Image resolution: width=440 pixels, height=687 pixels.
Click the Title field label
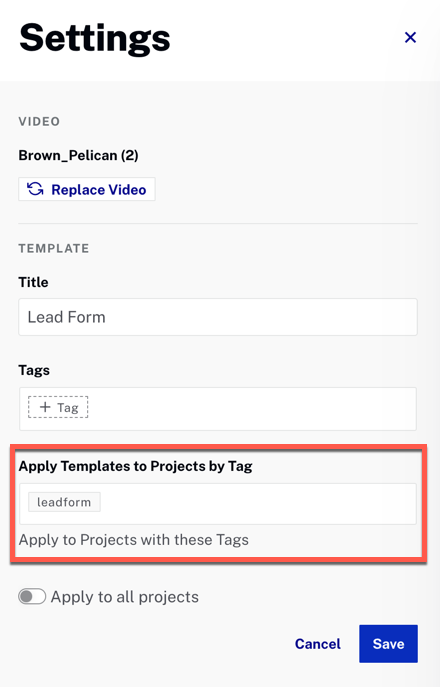tap(33, 282)
